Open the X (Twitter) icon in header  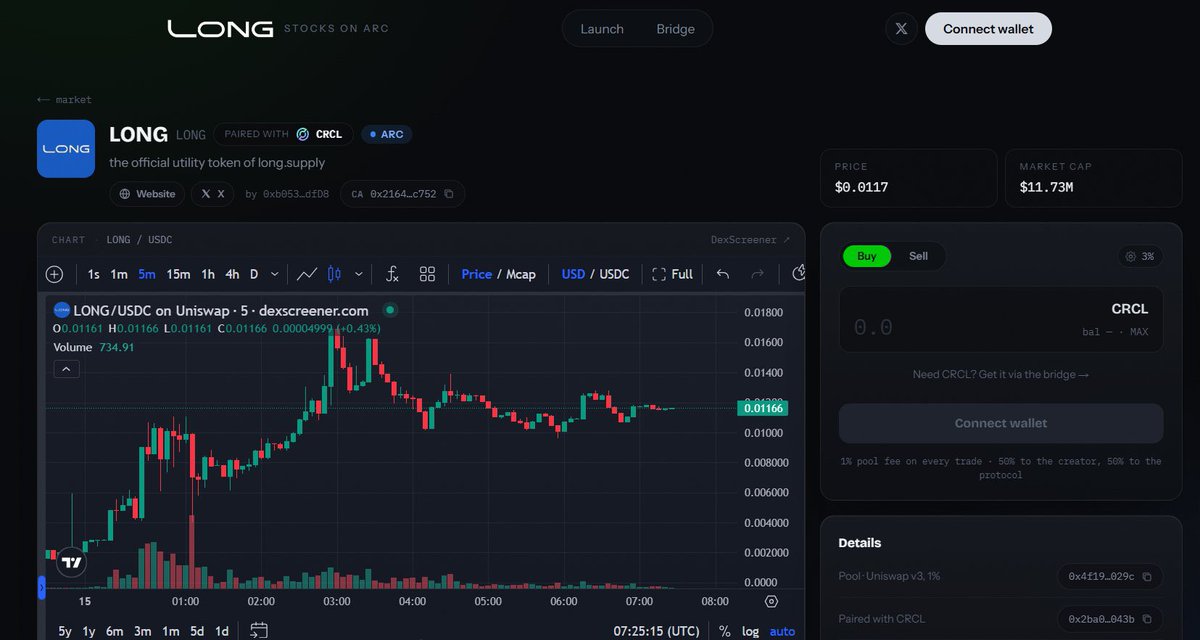[x=901, y=29]
